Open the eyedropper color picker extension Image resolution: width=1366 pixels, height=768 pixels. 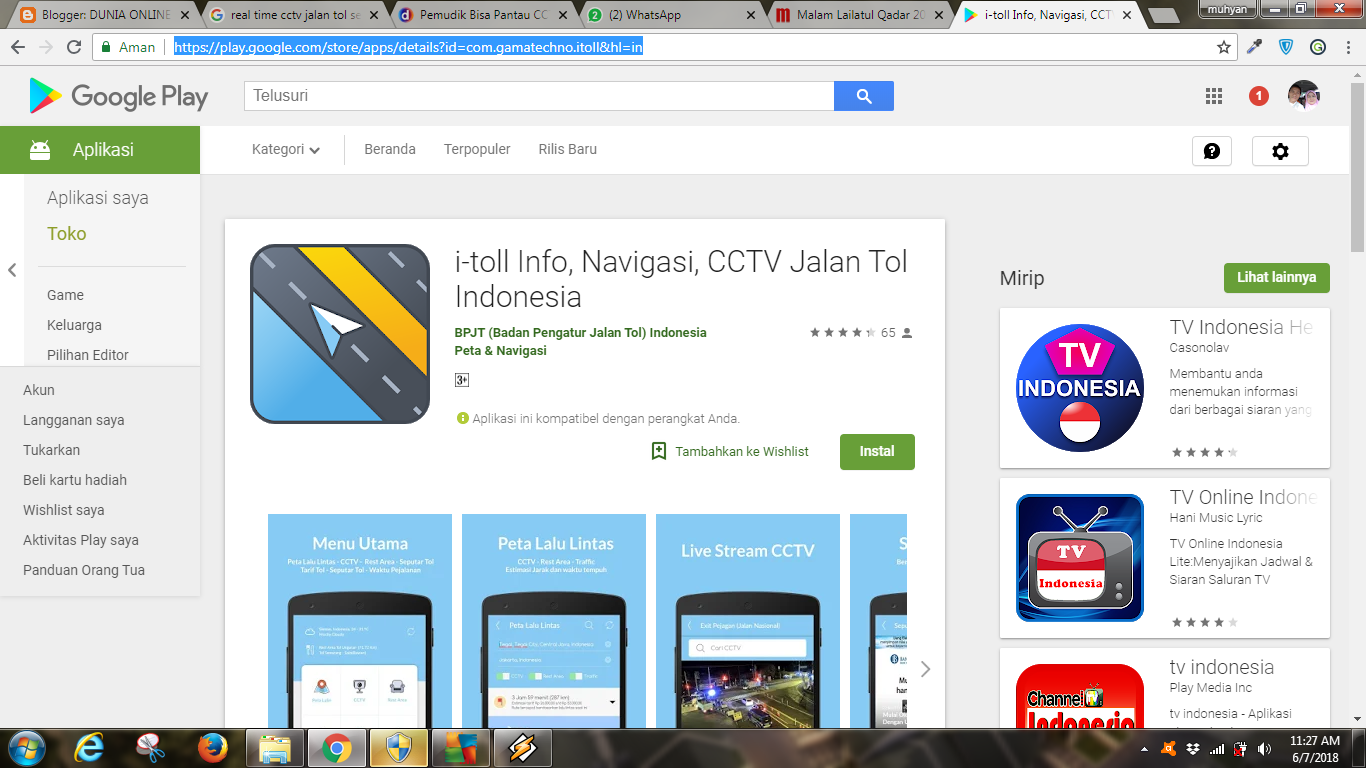tap(1255, 47)
